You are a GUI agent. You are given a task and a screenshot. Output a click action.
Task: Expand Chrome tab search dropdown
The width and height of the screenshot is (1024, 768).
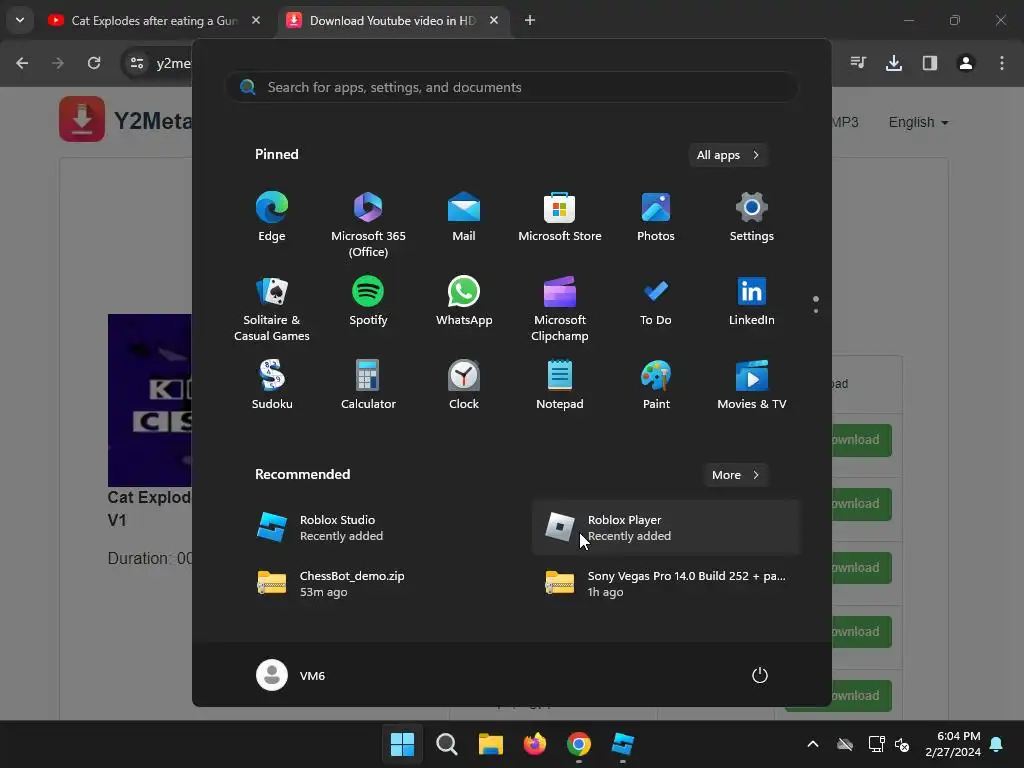(20, 20)
